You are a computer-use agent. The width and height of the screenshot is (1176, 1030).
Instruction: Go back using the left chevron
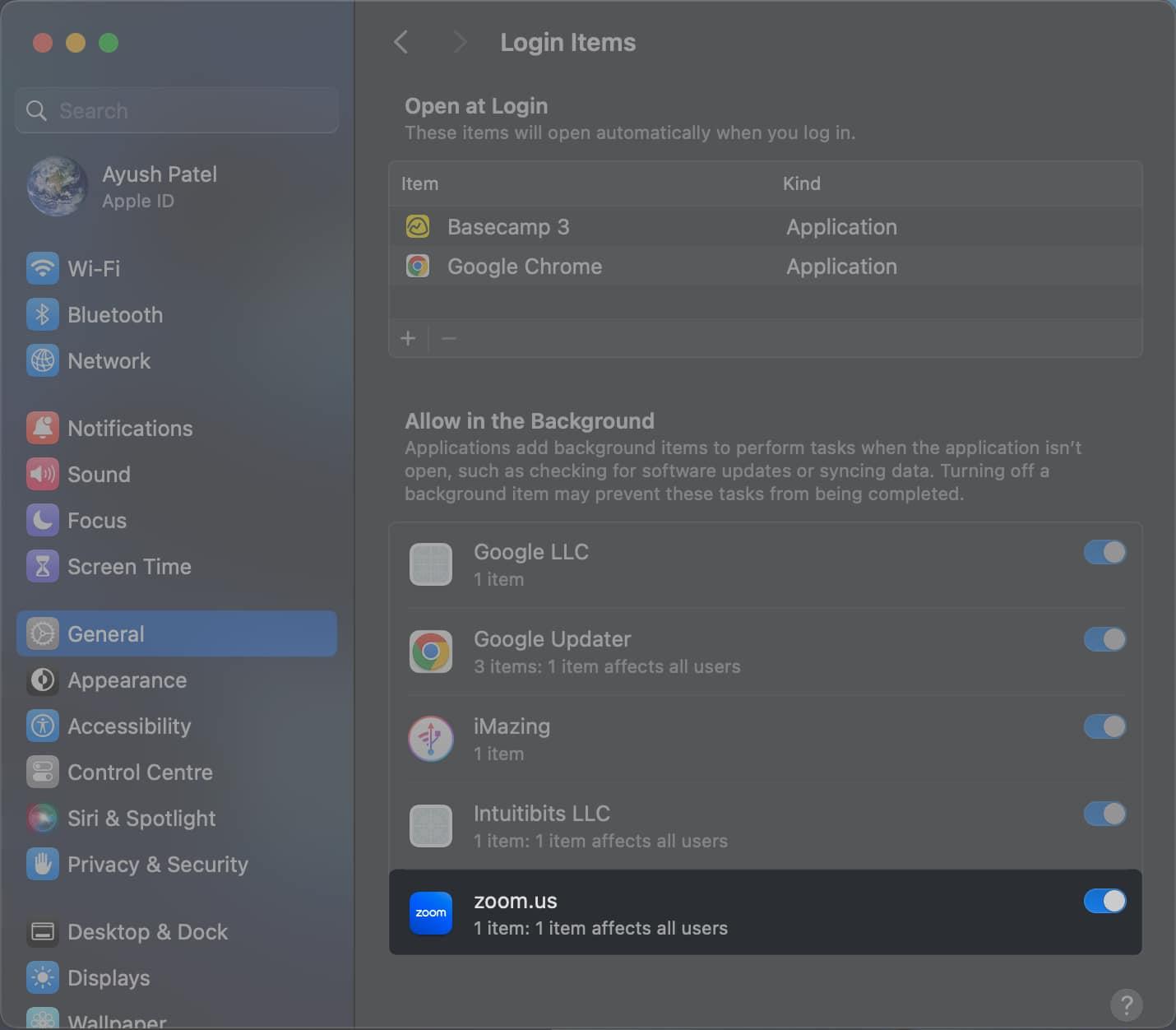pyautogui.click(x=401, y=42)
